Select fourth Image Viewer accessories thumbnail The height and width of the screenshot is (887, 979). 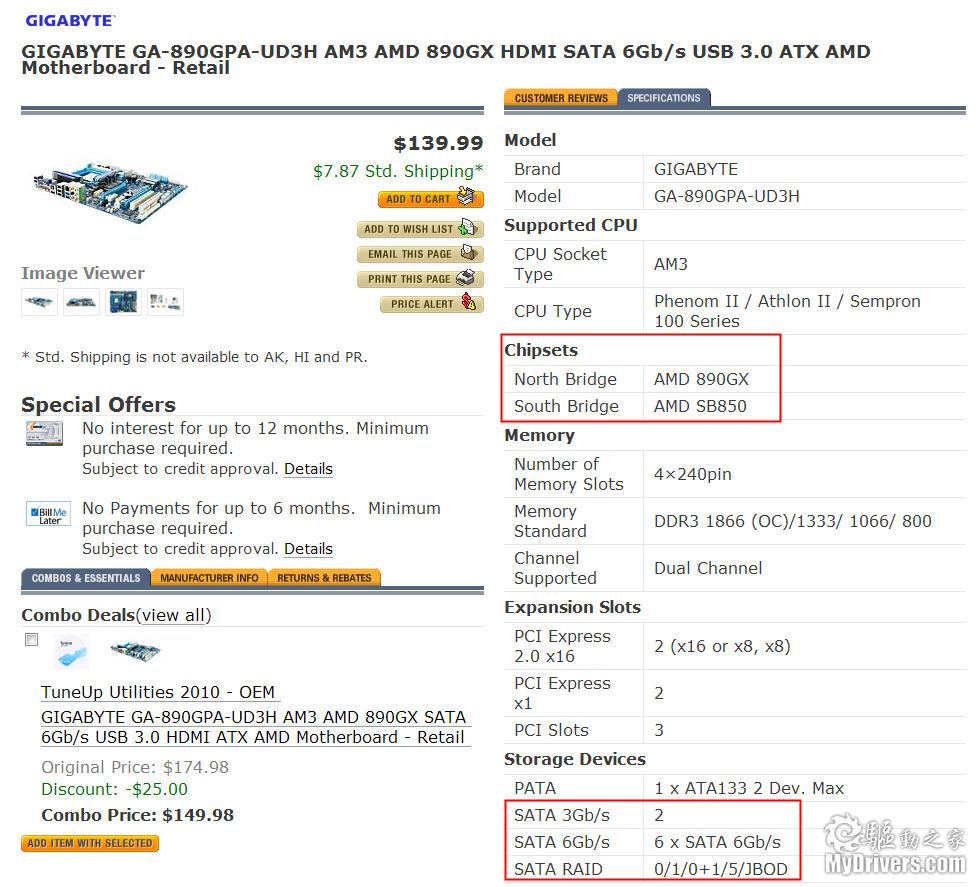tap(165, 302)
